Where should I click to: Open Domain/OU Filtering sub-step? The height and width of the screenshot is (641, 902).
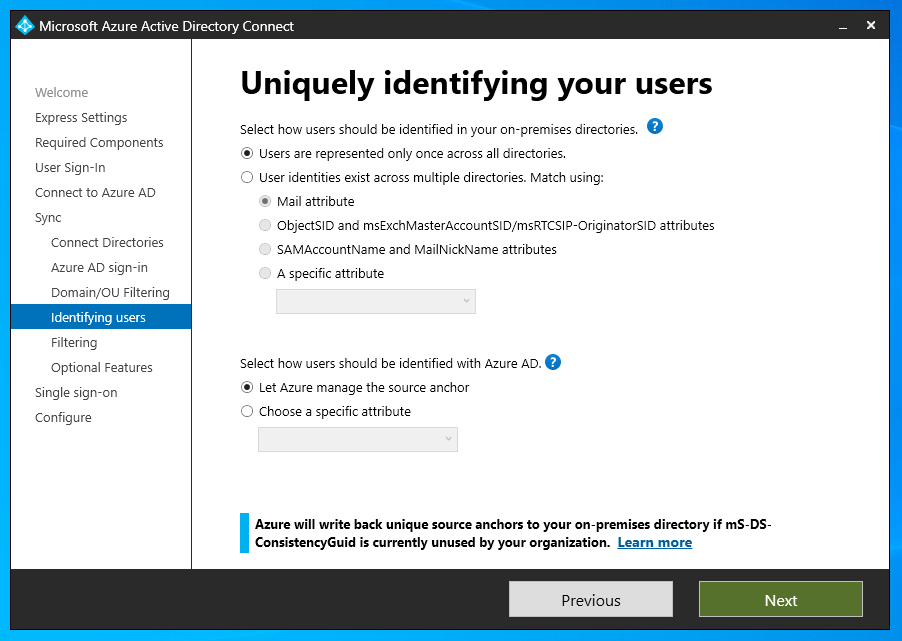click(110, 292)
